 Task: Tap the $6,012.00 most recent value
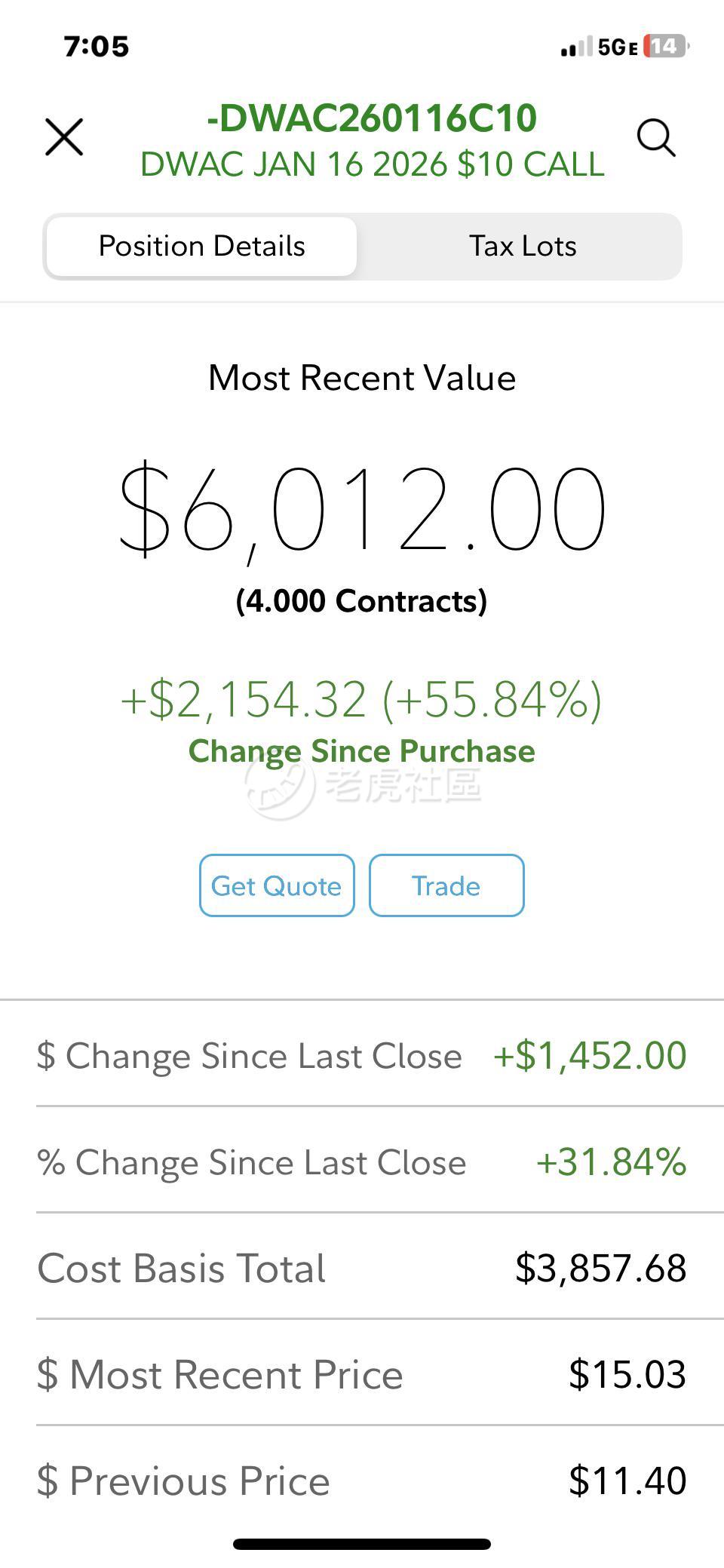click(362, 510)
